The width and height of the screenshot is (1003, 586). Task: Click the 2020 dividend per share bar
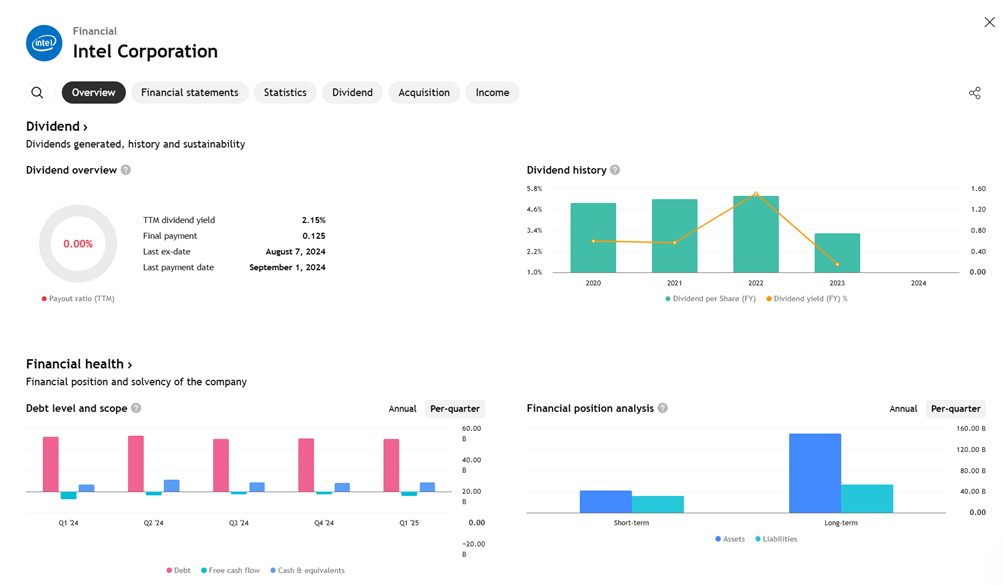click(593, 238)
